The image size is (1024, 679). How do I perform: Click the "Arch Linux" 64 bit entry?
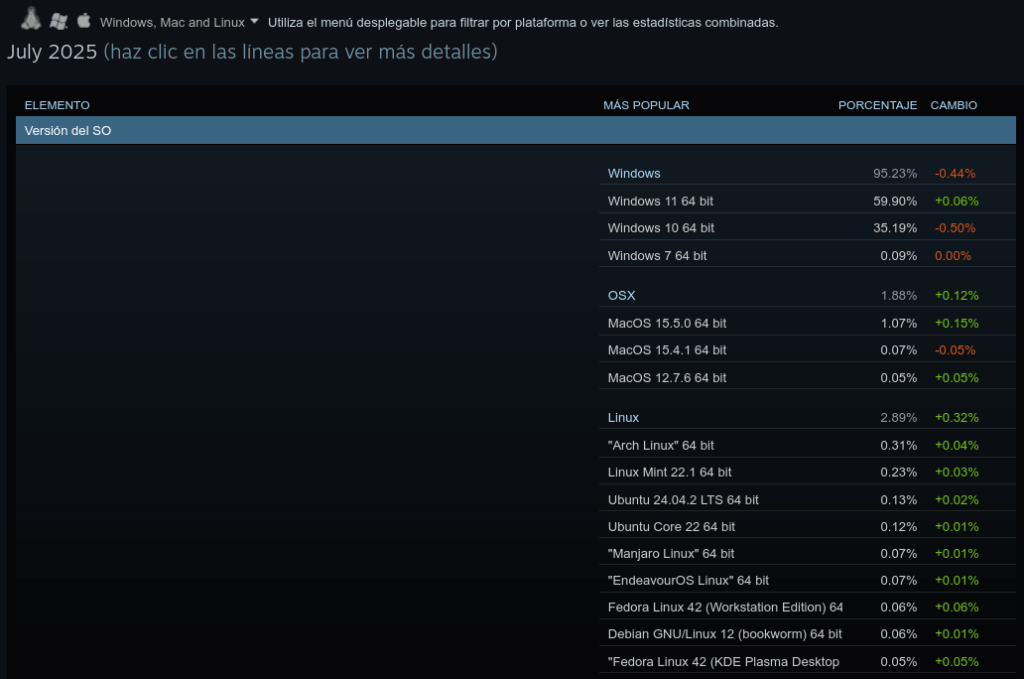pyautogui.click(x=661, y=445)
